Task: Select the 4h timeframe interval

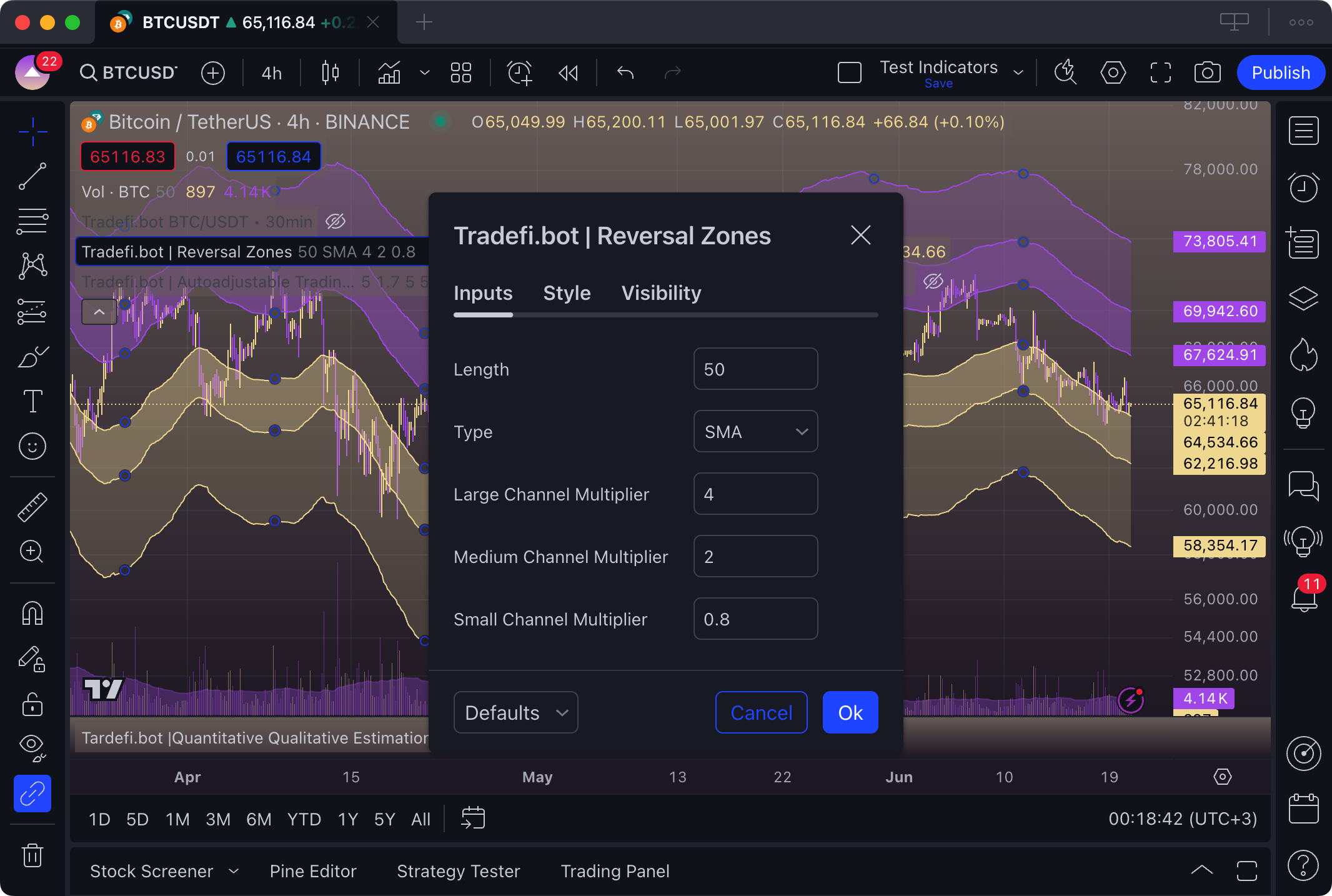Action: tap(272, 73)
